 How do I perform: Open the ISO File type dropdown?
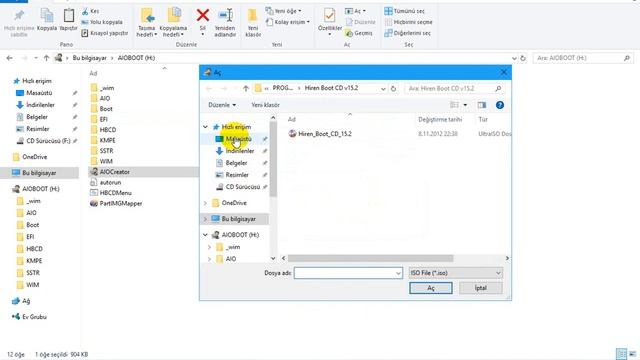456,273
